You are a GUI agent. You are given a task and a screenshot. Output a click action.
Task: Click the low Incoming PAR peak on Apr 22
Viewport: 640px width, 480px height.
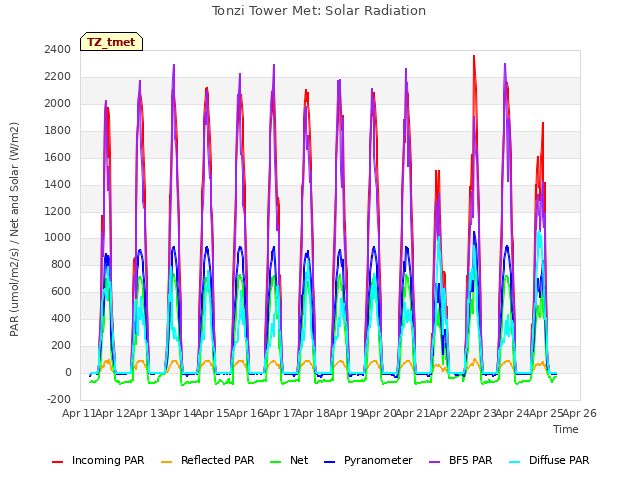pos(437,172)
